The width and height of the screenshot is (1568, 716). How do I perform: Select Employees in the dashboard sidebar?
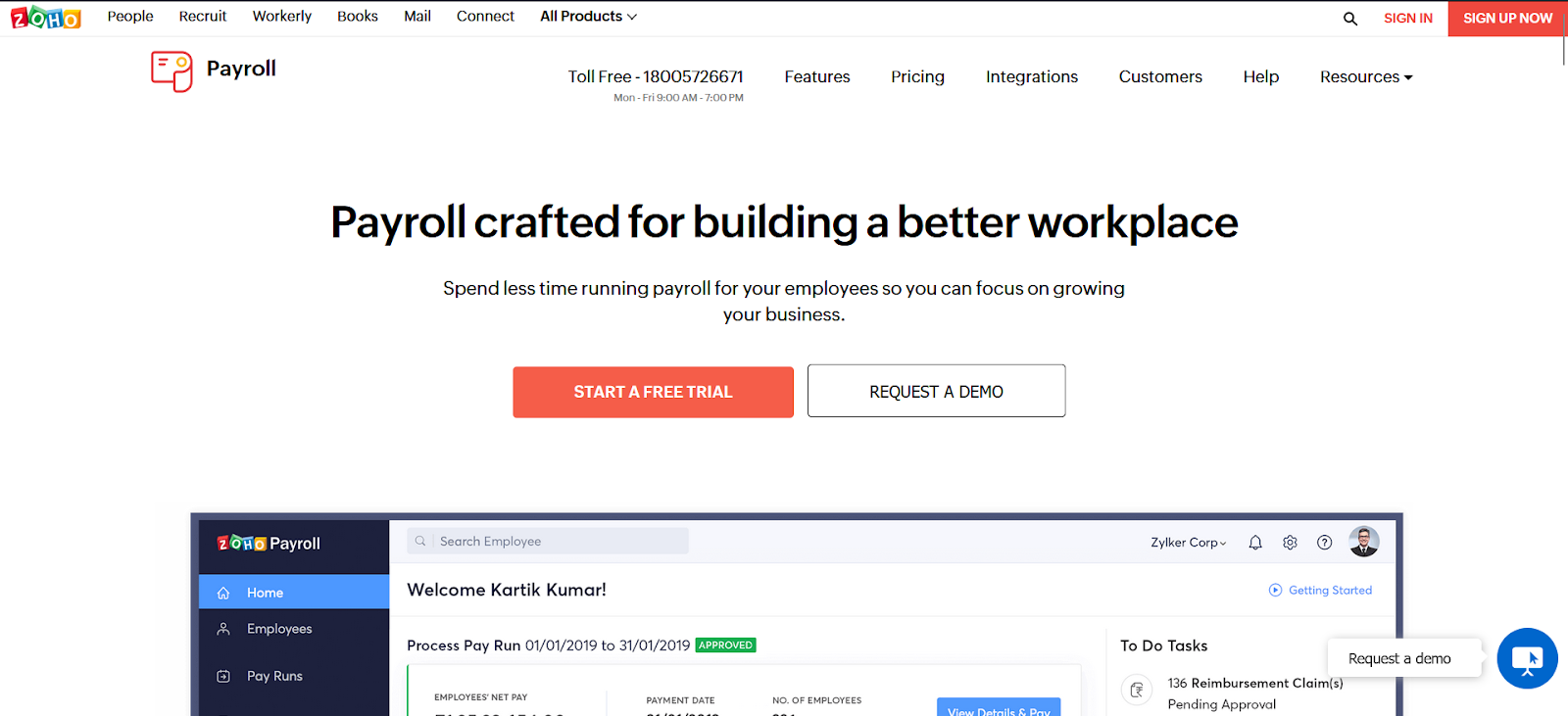click(294, 629)
